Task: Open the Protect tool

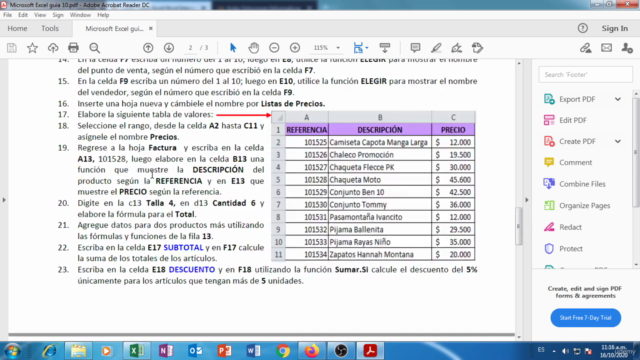Action: tap(571, 249)
